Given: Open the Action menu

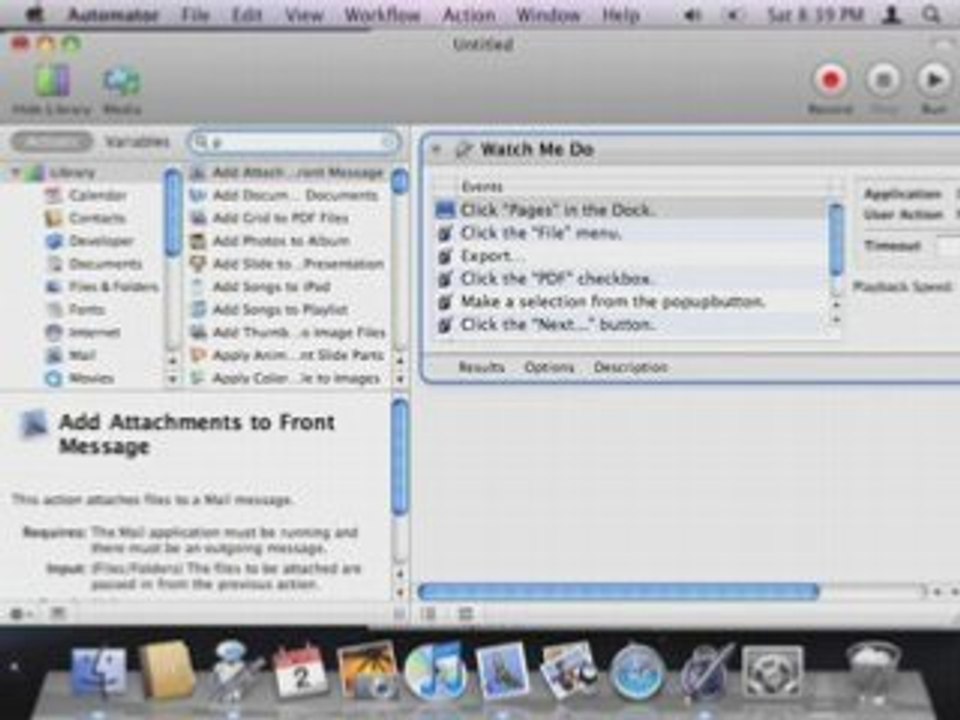Looking at the screenshot, I should [x=469, y=15].
